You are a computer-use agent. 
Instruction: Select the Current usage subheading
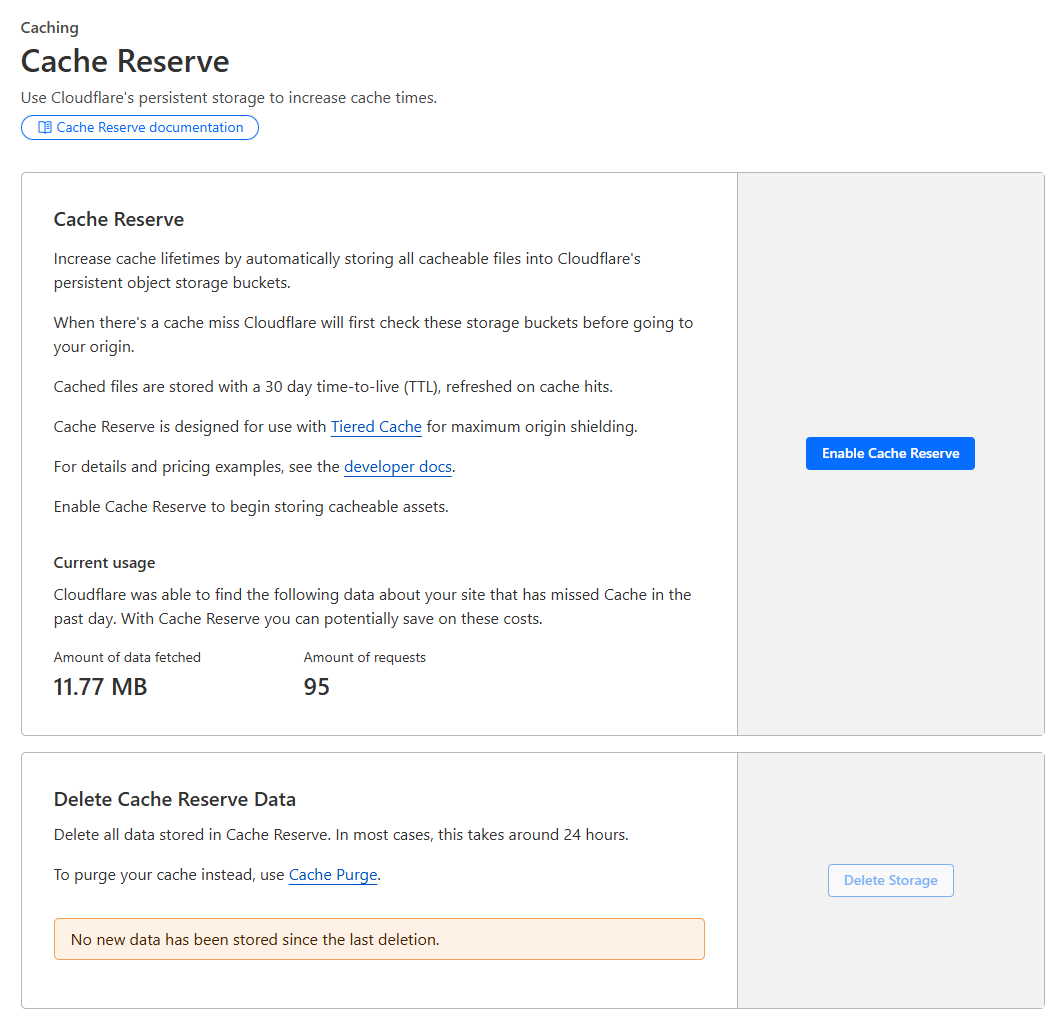(x=104, y=563)
